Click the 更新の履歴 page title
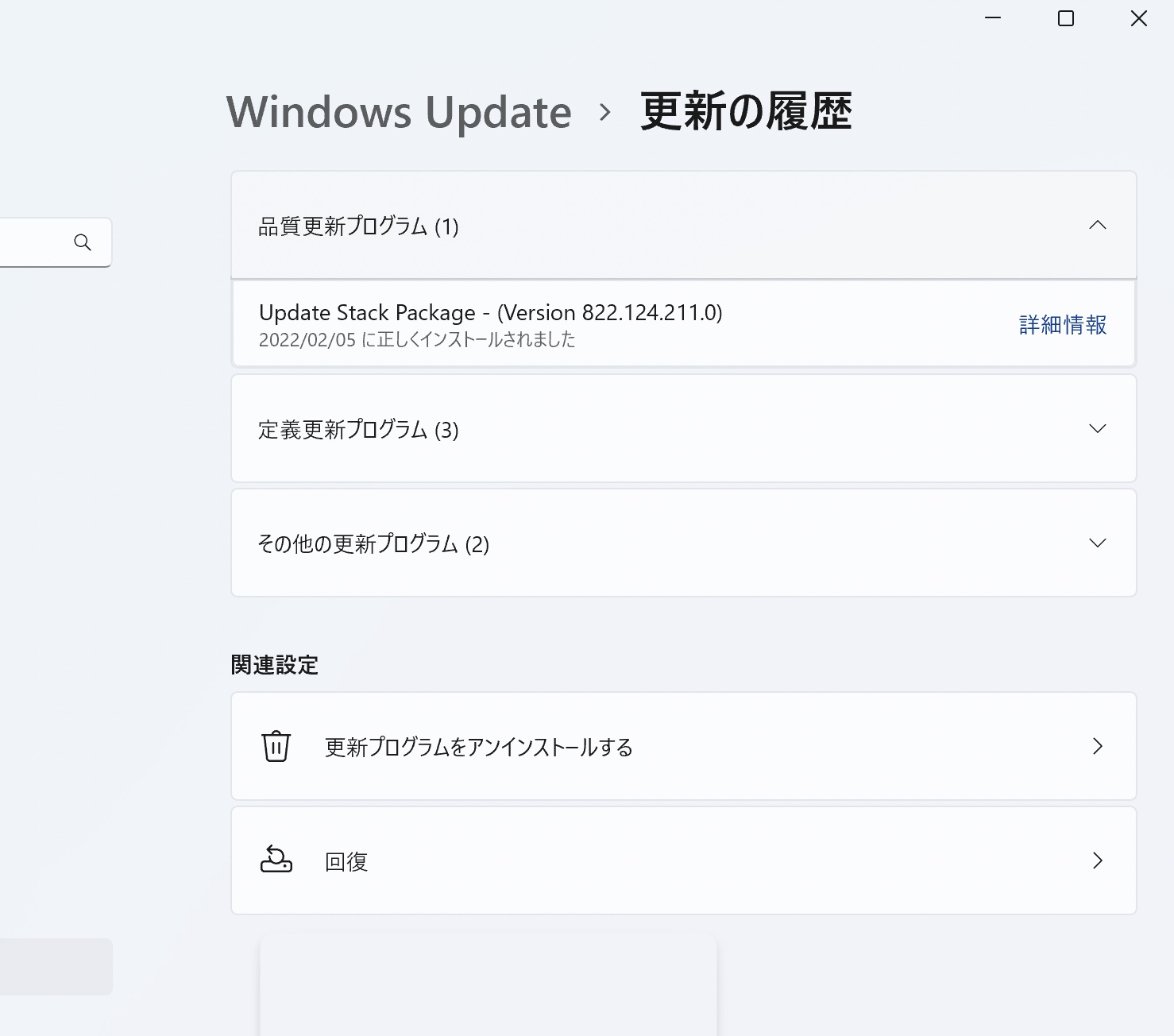Image resolution: width=1174 pixels, height=1036 pixels. (746, 111)
